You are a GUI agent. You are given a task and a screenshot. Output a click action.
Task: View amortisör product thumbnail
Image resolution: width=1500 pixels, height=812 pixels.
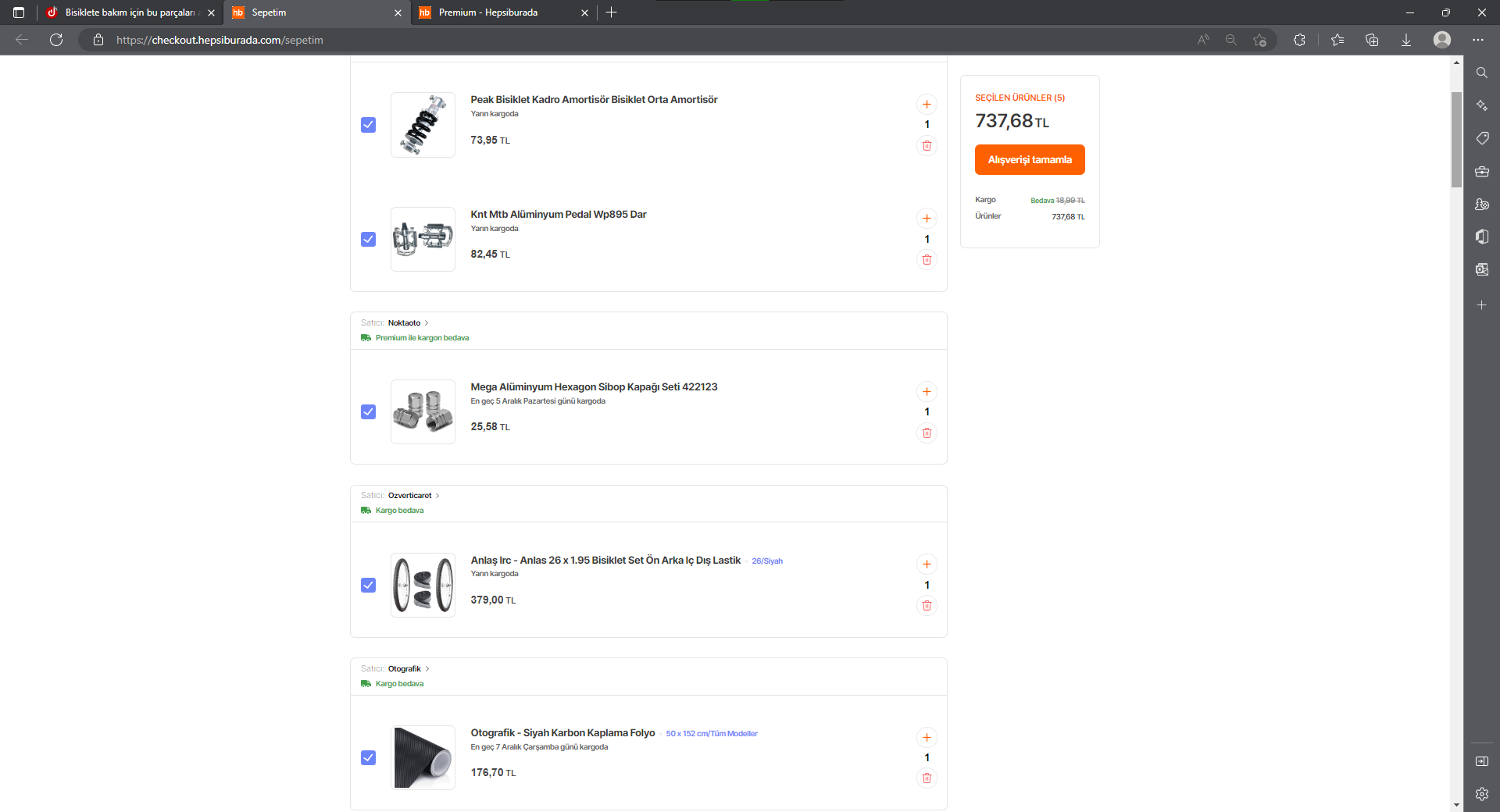(x=423, y=125)
